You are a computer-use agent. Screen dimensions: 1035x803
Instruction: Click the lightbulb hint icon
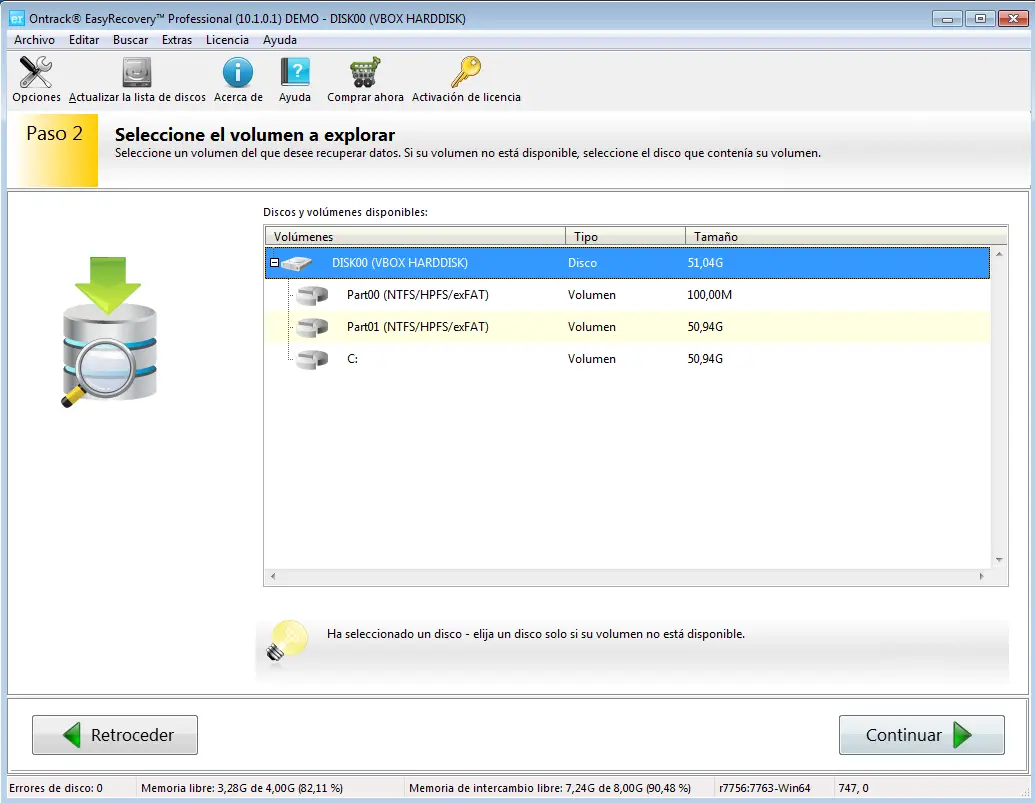[287, 640]
